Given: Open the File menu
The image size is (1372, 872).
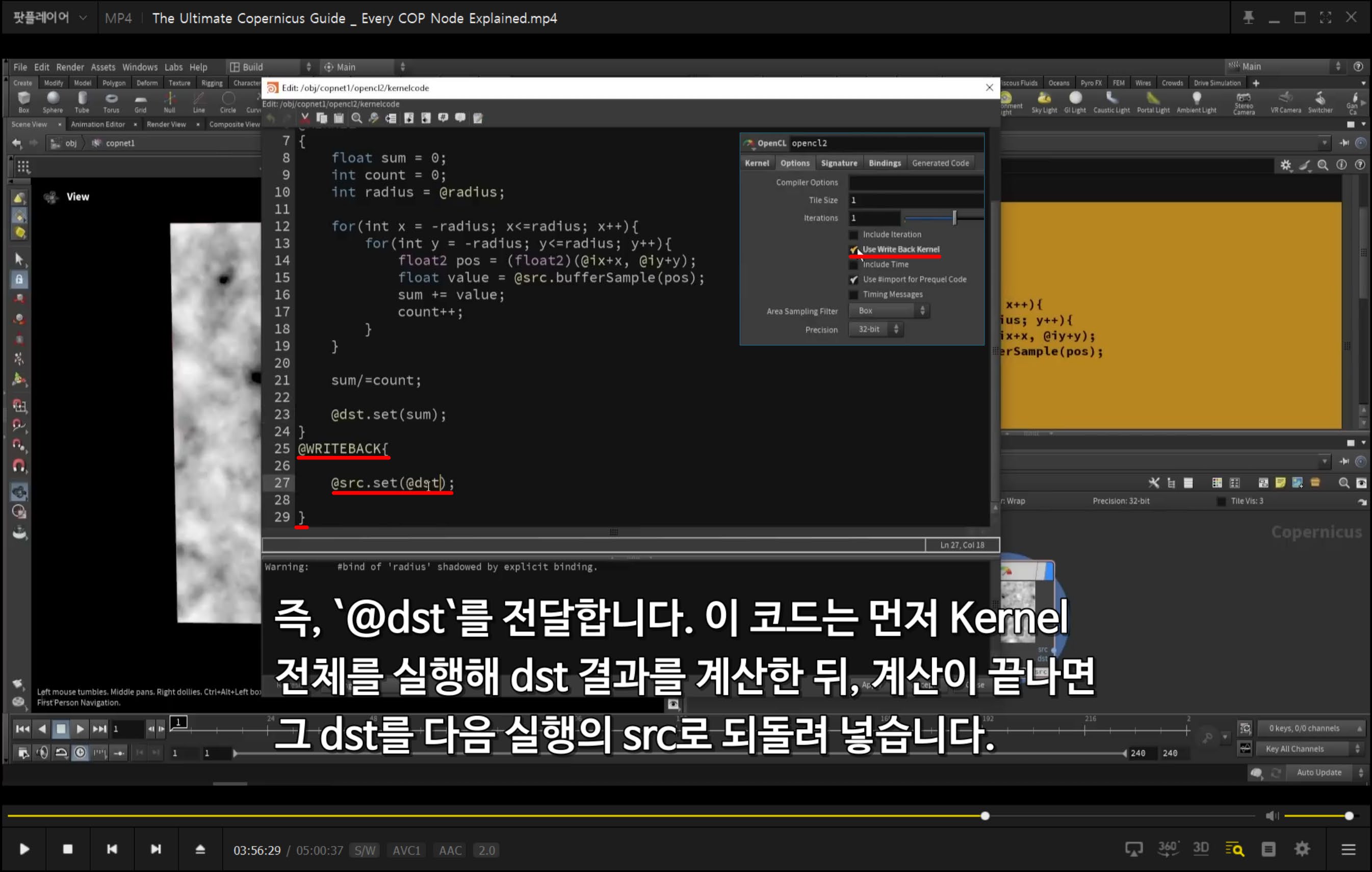Looking at the screenshot, I should pos(20,67).
